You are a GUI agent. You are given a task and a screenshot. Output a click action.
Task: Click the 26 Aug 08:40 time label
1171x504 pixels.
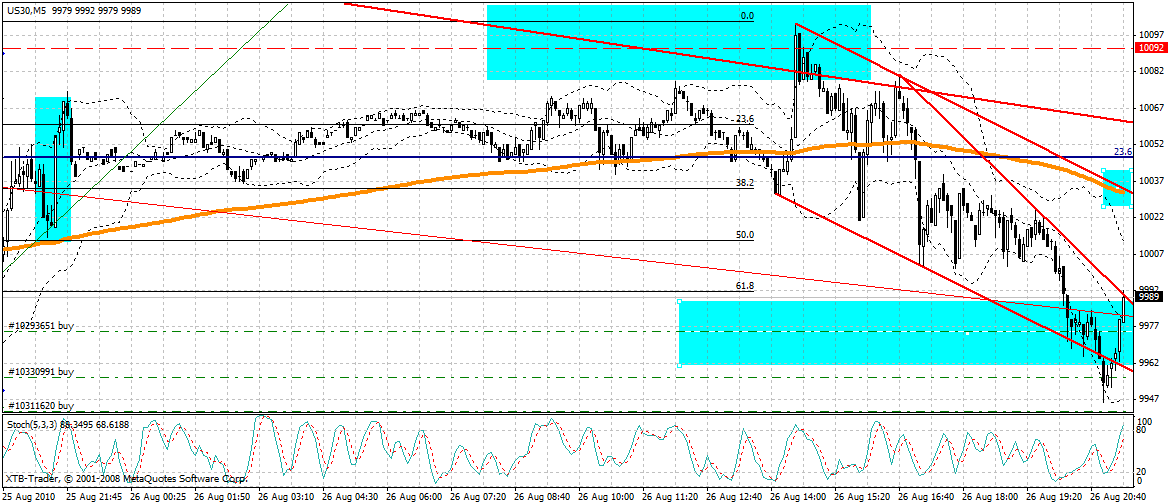click(543, 496)
